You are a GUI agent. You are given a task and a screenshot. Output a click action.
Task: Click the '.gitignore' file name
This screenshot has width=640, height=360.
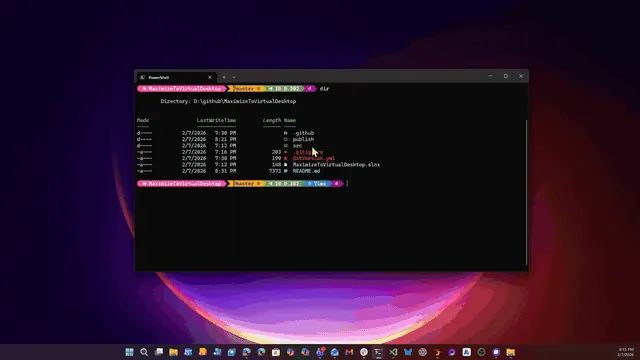[308, 152]
